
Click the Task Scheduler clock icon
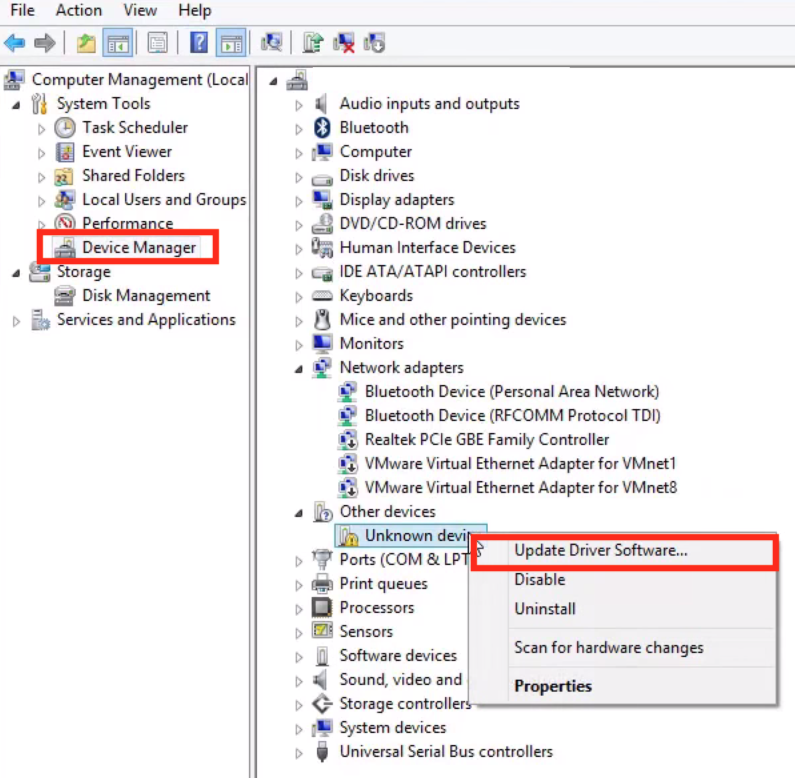pos(65,128)
